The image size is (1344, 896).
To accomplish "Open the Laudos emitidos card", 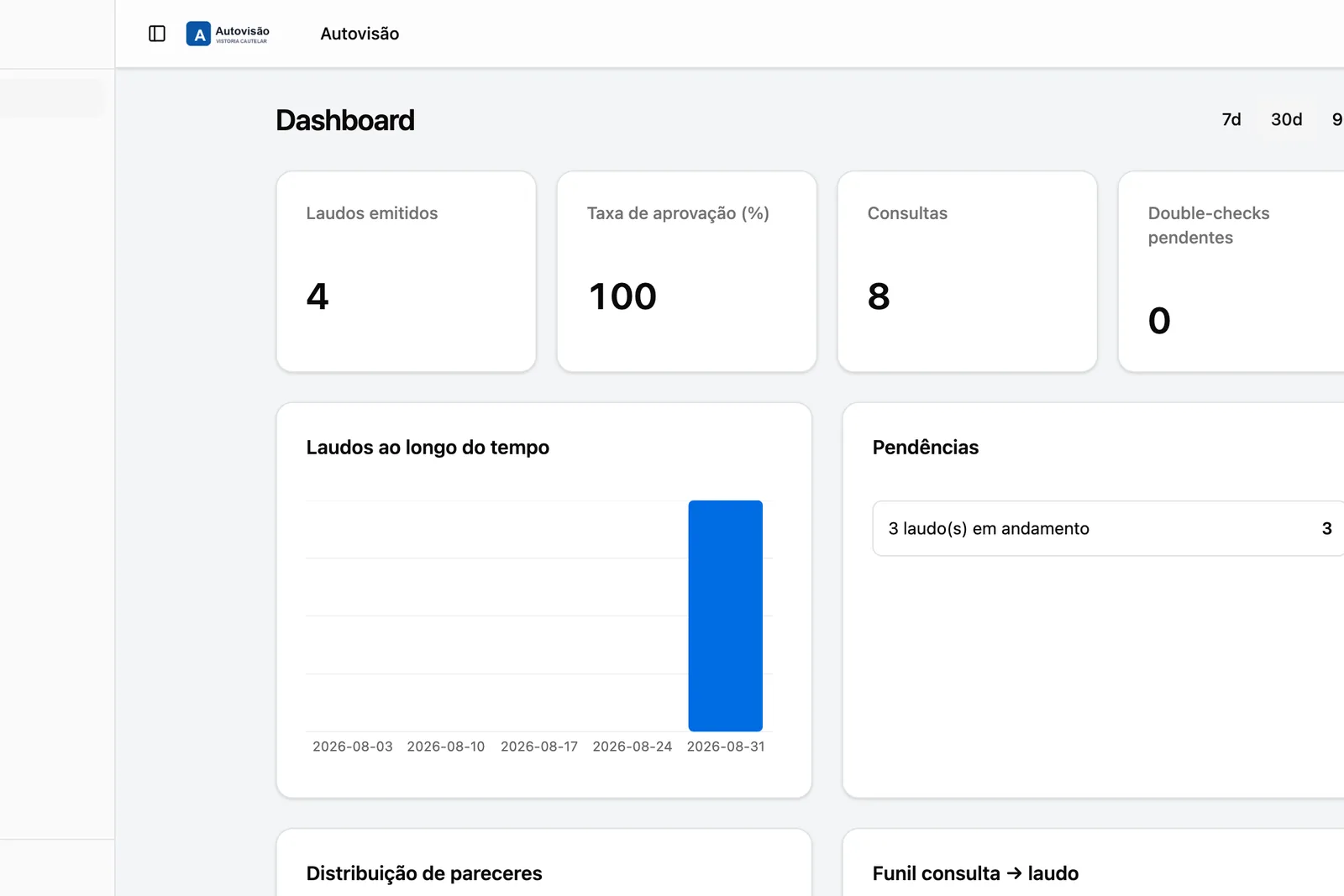I will pos(407,271).
